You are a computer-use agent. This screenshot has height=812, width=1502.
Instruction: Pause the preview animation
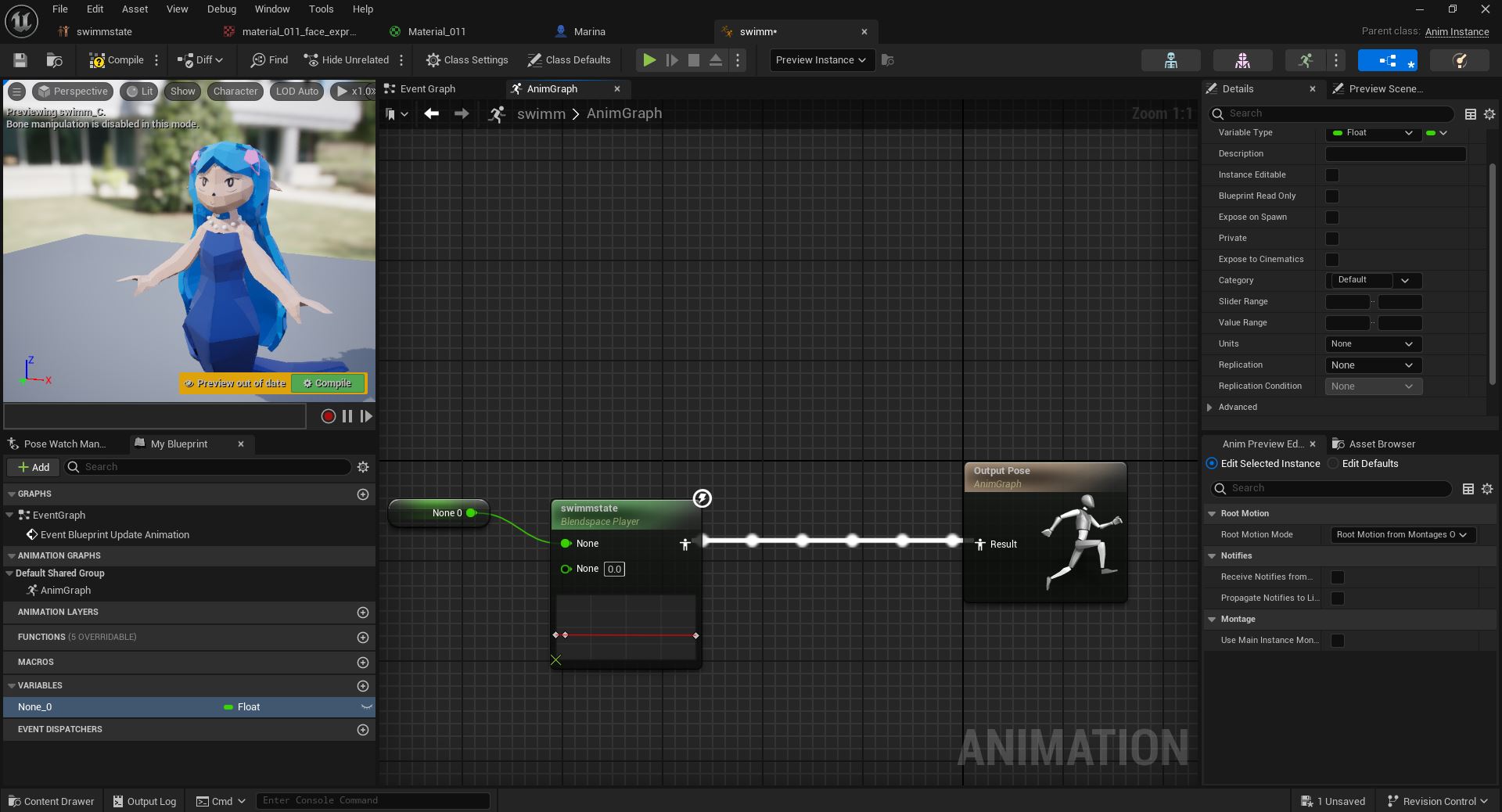[x=347, y=417]
